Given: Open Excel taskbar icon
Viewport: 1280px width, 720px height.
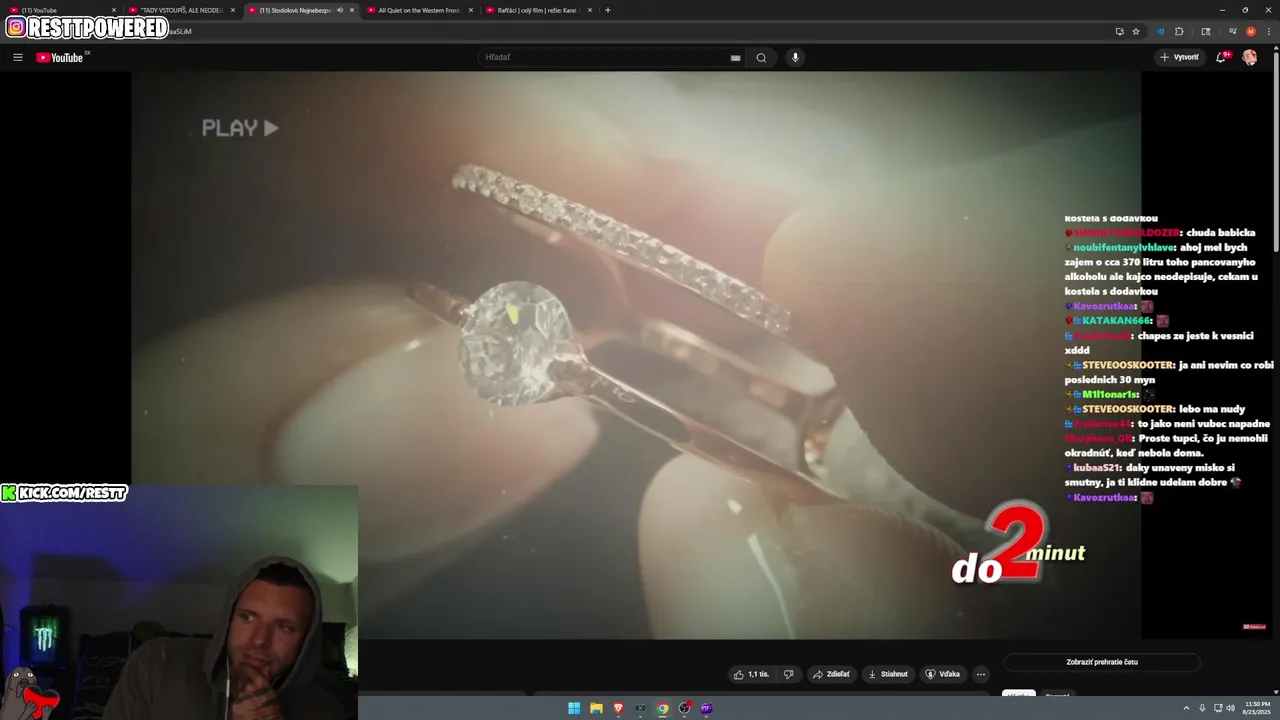Looking at the screenshot, I should click(x=640, y=708).
